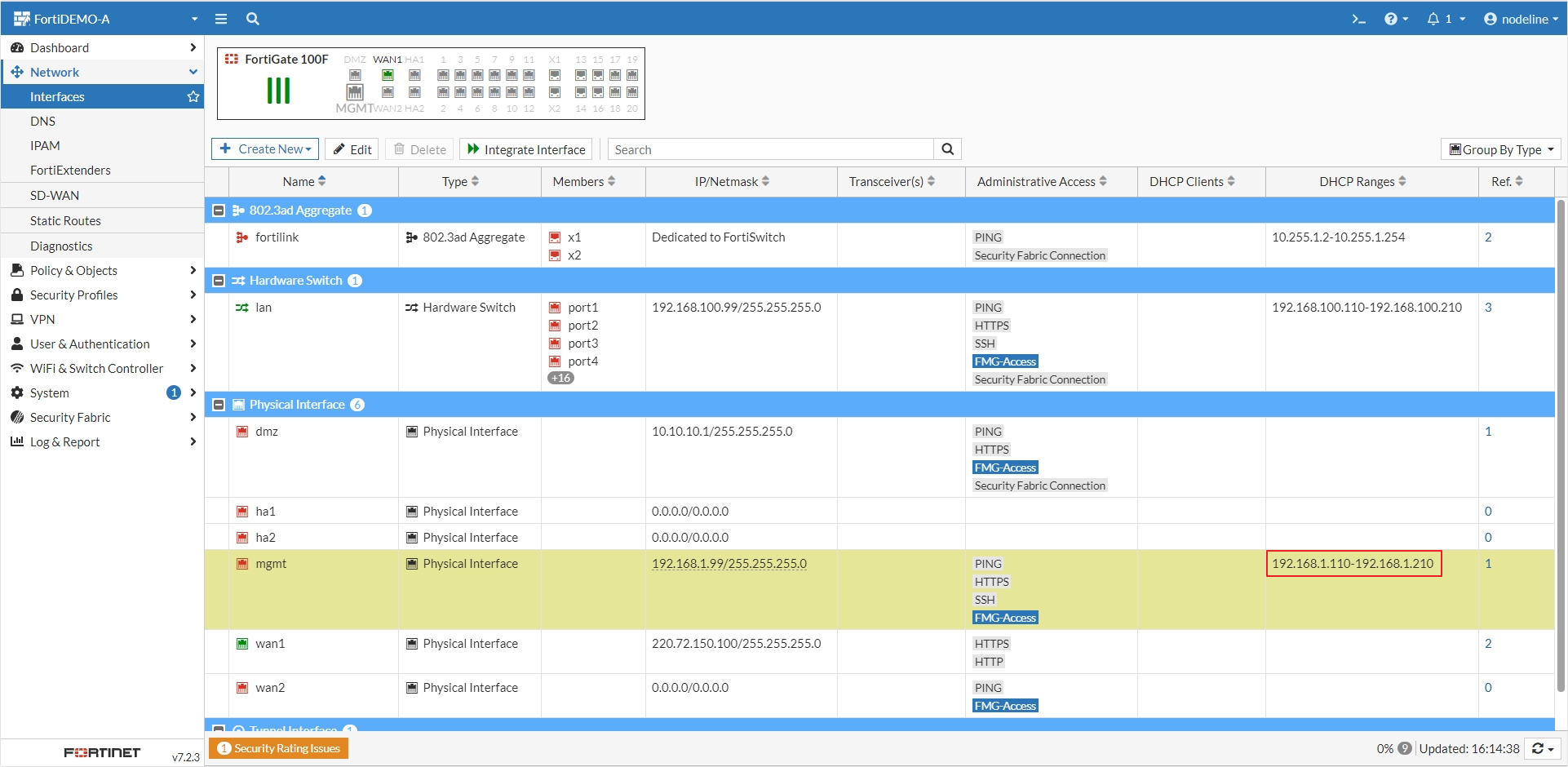Screen dimensions: 1568x767
Task: Open the IPAM menu item
Action: [102, 145]
